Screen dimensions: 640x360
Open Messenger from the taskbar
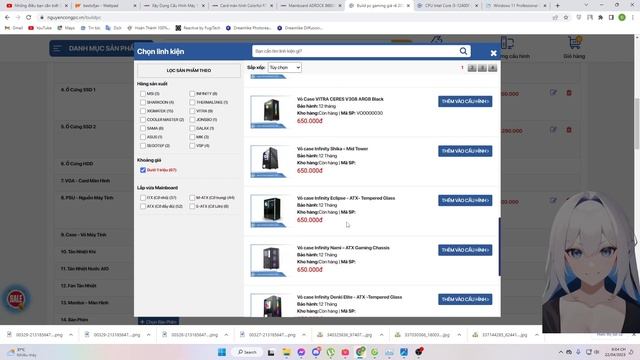(301, 352)
